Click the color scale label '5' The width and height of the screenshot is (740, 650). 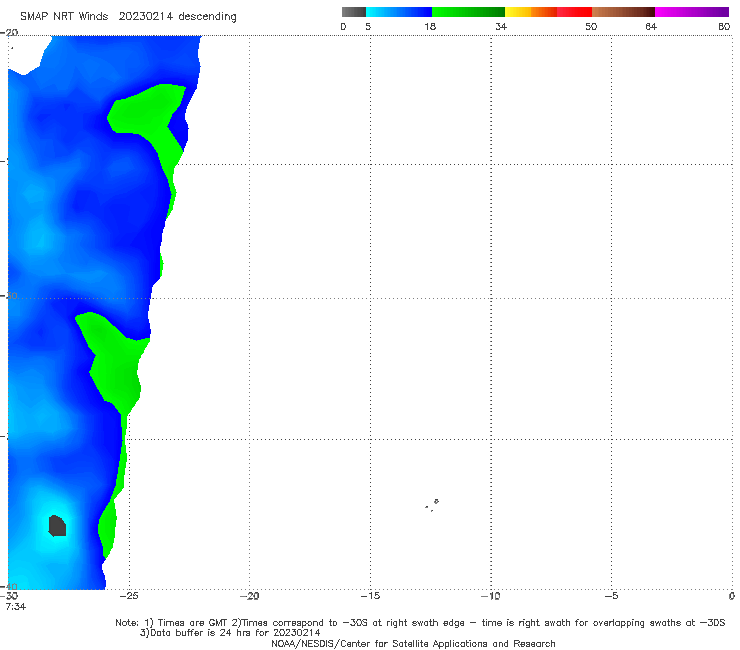pos(368,27)
